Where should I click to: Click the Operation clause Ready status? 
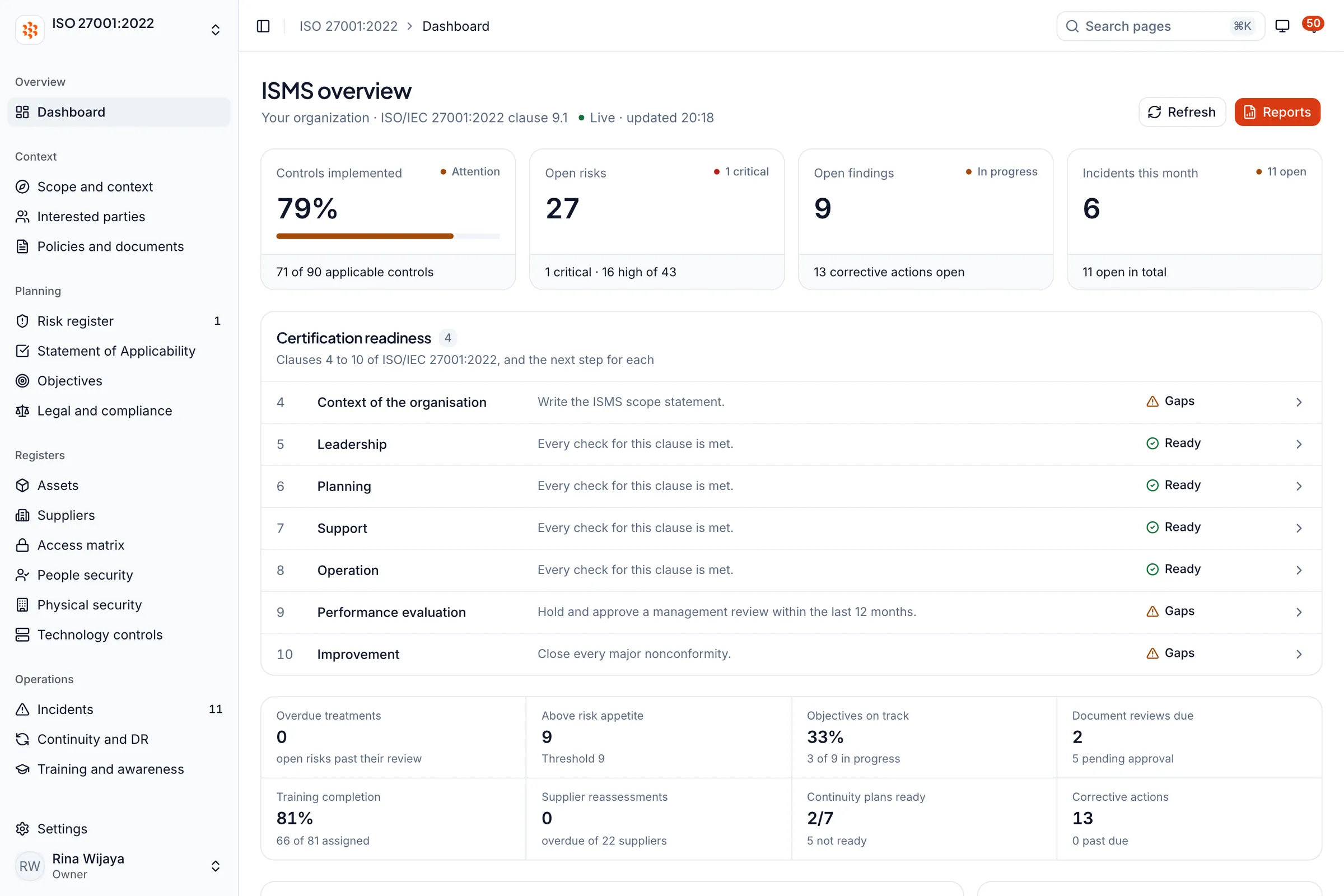[1173, 569]
